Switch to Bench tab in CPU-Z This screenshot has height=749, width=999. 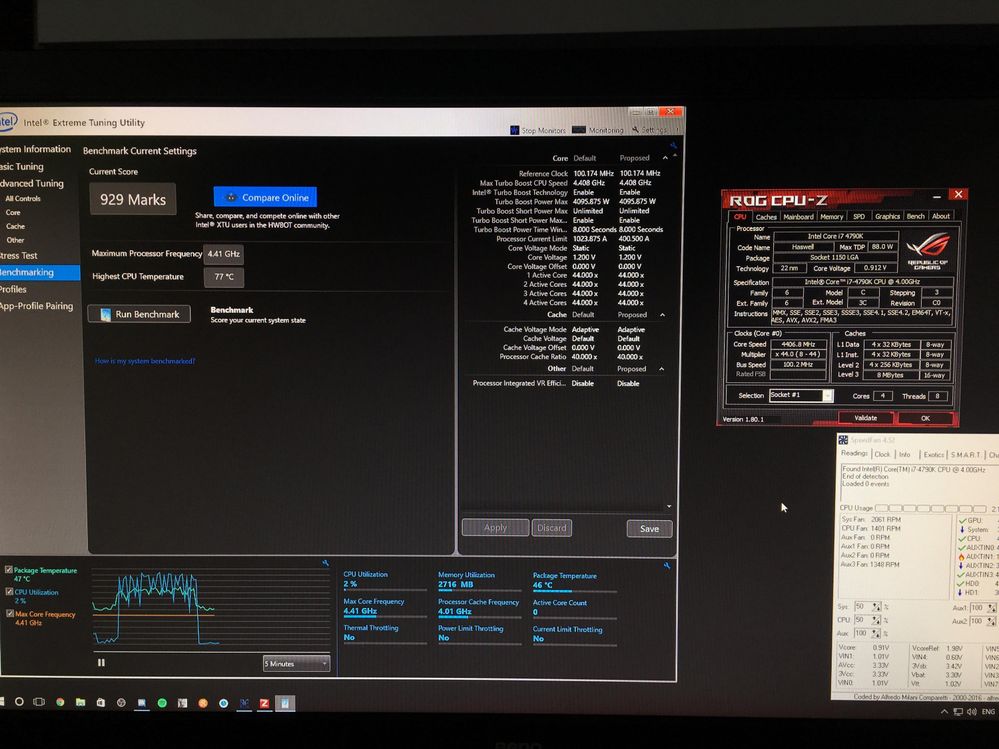[x=916, y=217]
